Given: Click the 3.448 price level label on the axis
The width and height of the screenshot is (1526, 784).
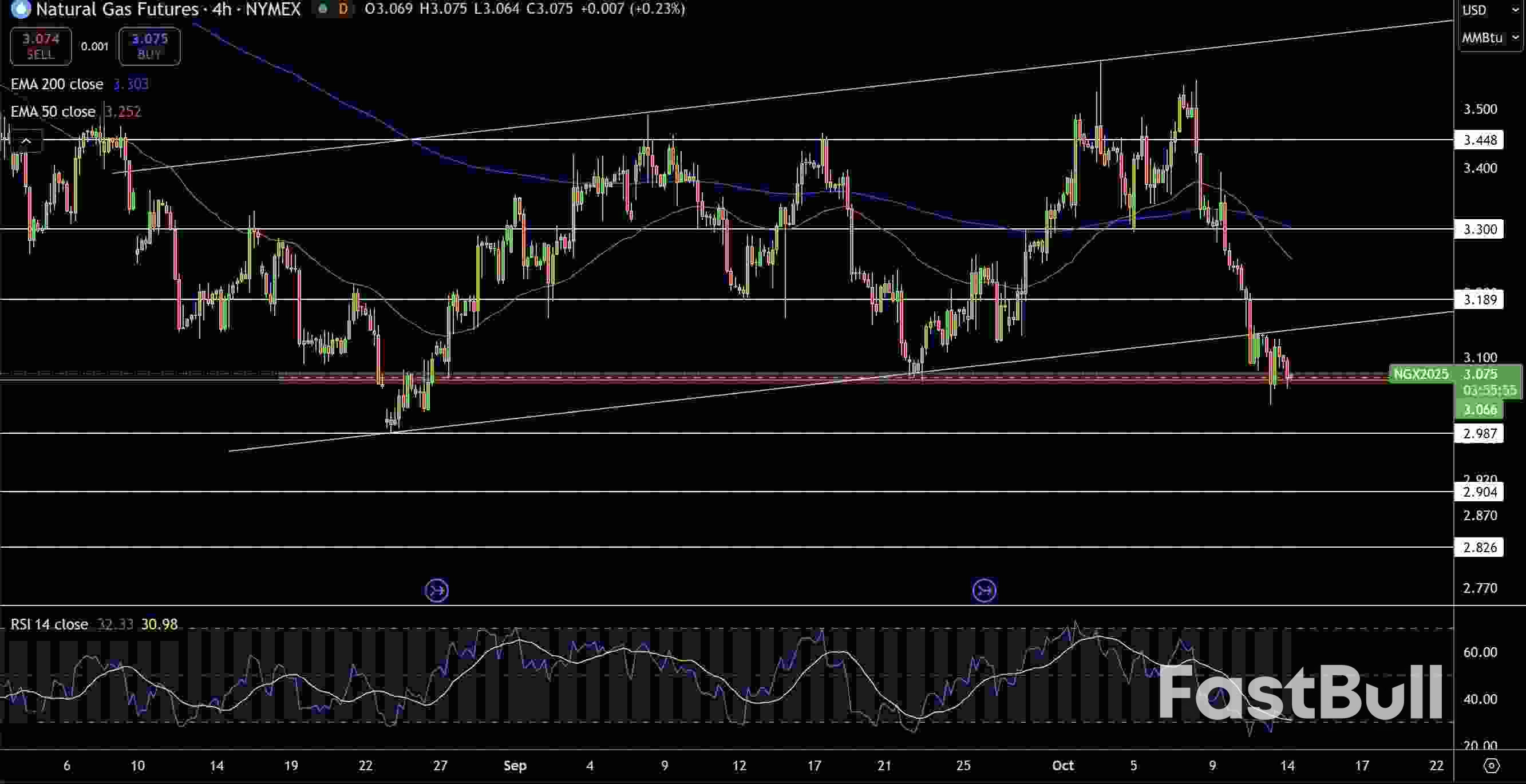Looking at the screenshot, I should [1480, 140].
